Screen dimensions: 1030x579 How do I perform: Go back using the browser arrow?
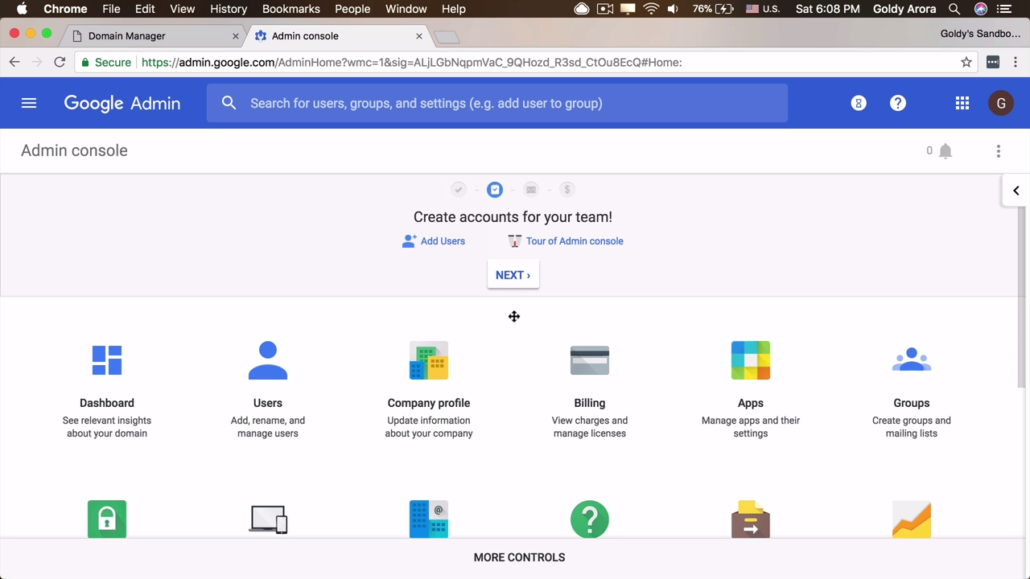14,62
